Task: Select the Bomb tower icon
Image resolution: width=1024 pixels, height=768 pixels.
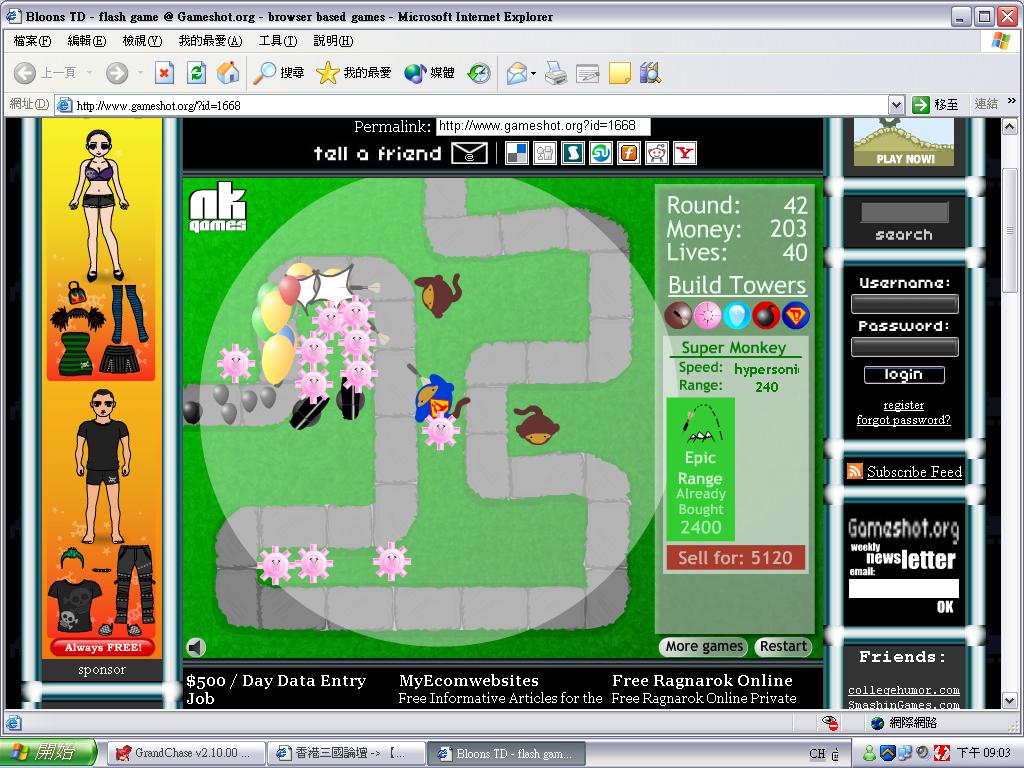Action: (x=765, y=315)
